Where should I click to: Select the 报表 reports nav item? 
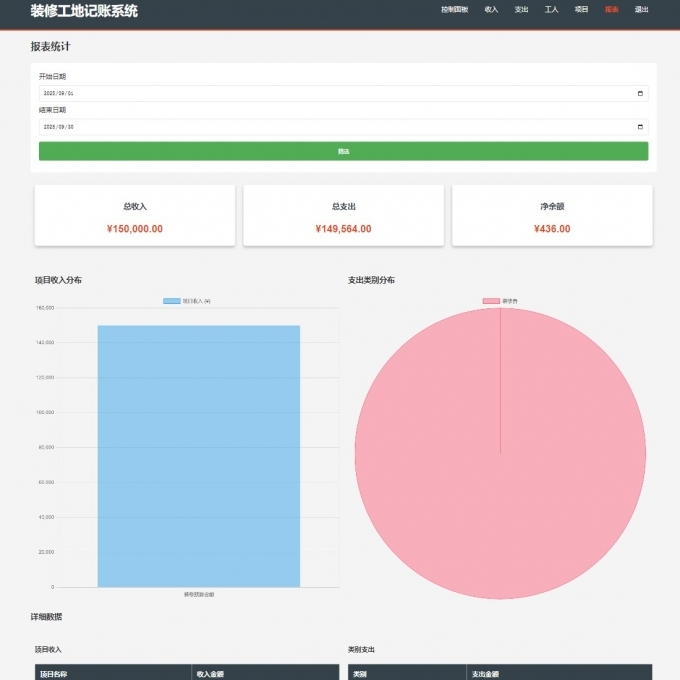pyautogui.click(x=611, y=9)
